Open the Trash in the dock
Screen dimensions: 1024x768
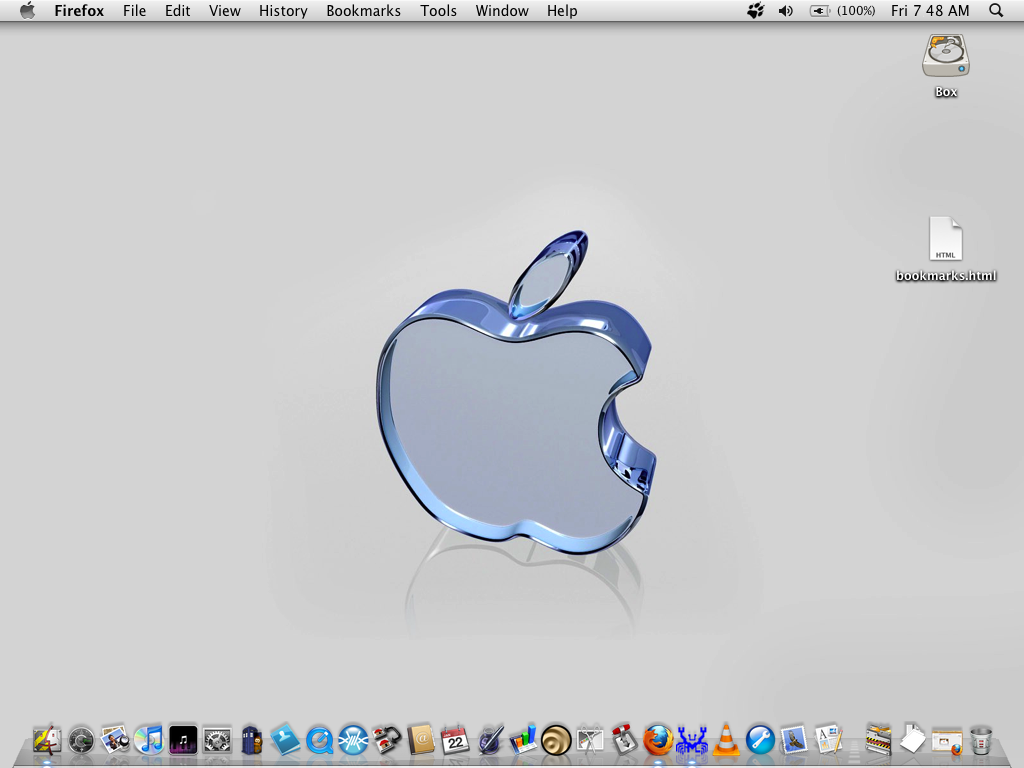pyautogui.click(x=981, y=741)
